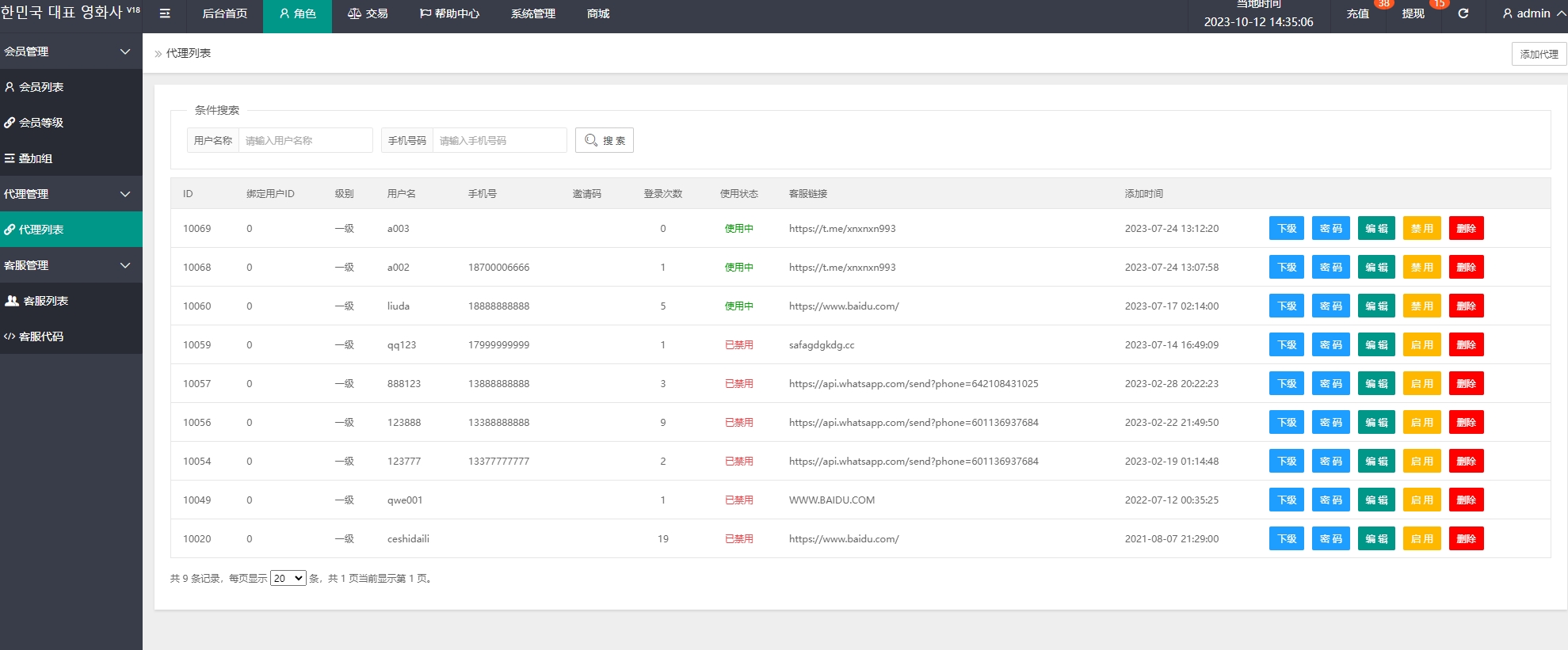This screenshot has height=650, width=1568.
Task: Click the 添加代理 button
Action: coord(1539,54)
